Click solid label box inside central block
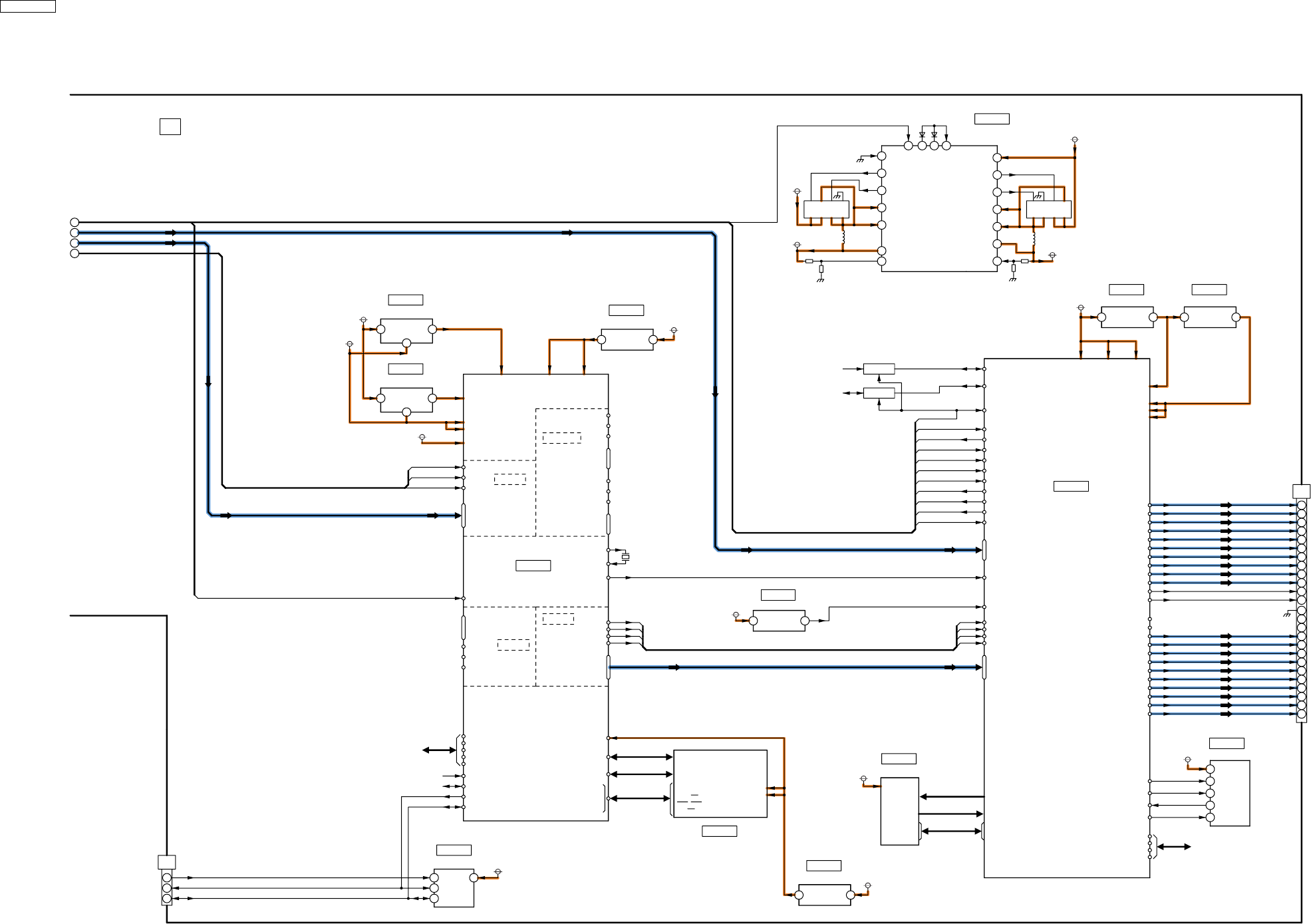The width and height of the screenshot is (1311, 924). click(x=533, y=565)
